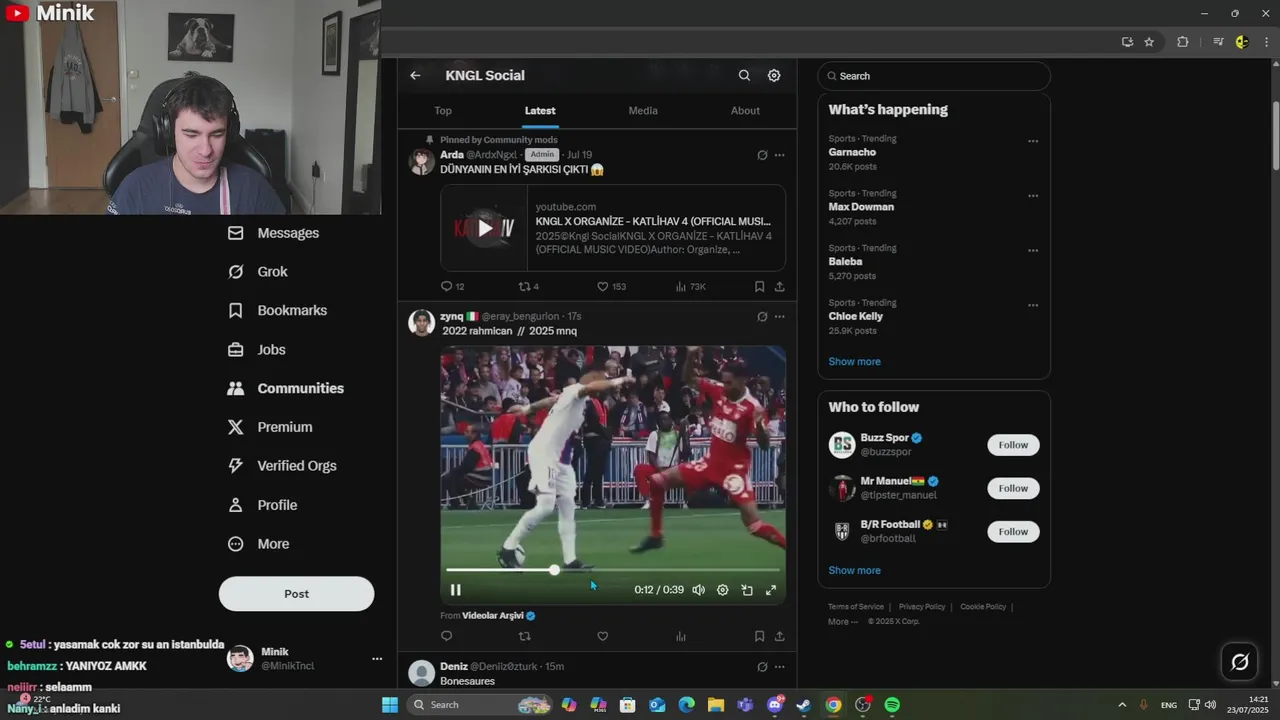The image size is (1280, 720).
Task: Show more under What's happening
Action: (854, 362)
